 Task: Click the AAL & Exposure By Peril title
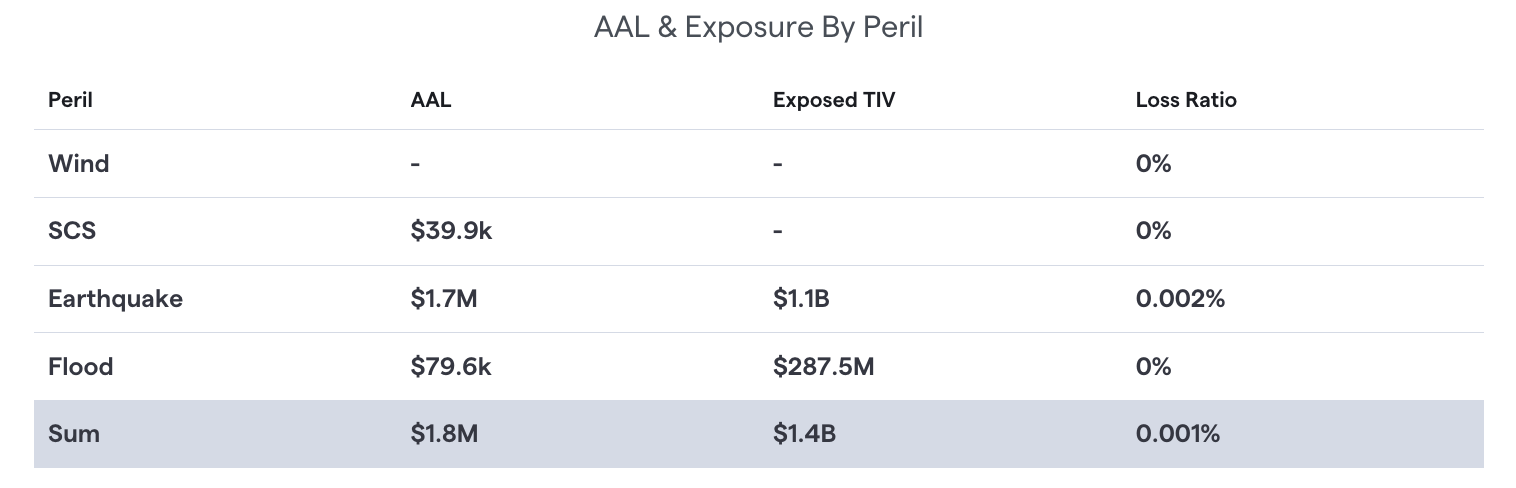pyautogui.click(x=758, y=27)
